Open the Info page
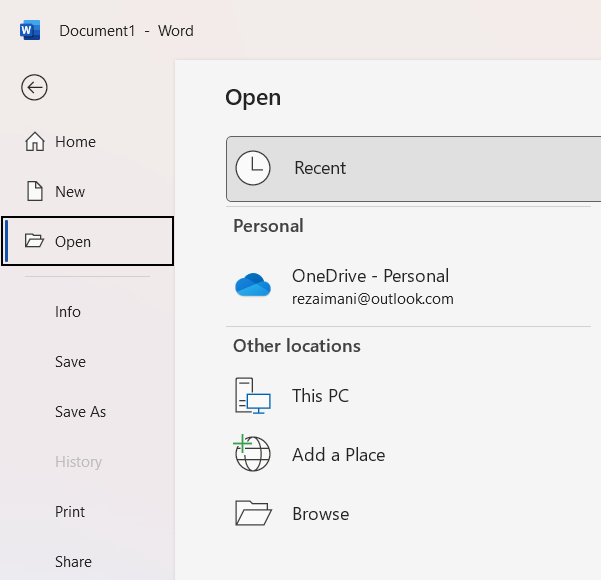Screen dimensions: 601x580 [68, 312]
